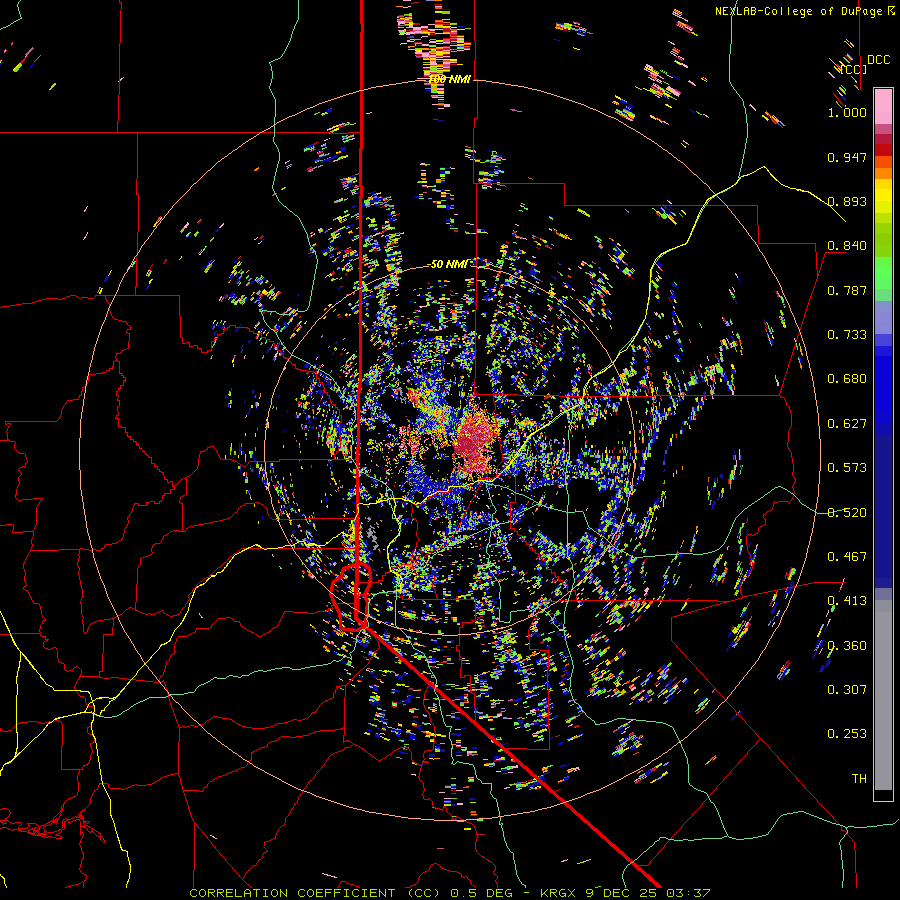Click the 0.680 scale value

pos(847,379)
